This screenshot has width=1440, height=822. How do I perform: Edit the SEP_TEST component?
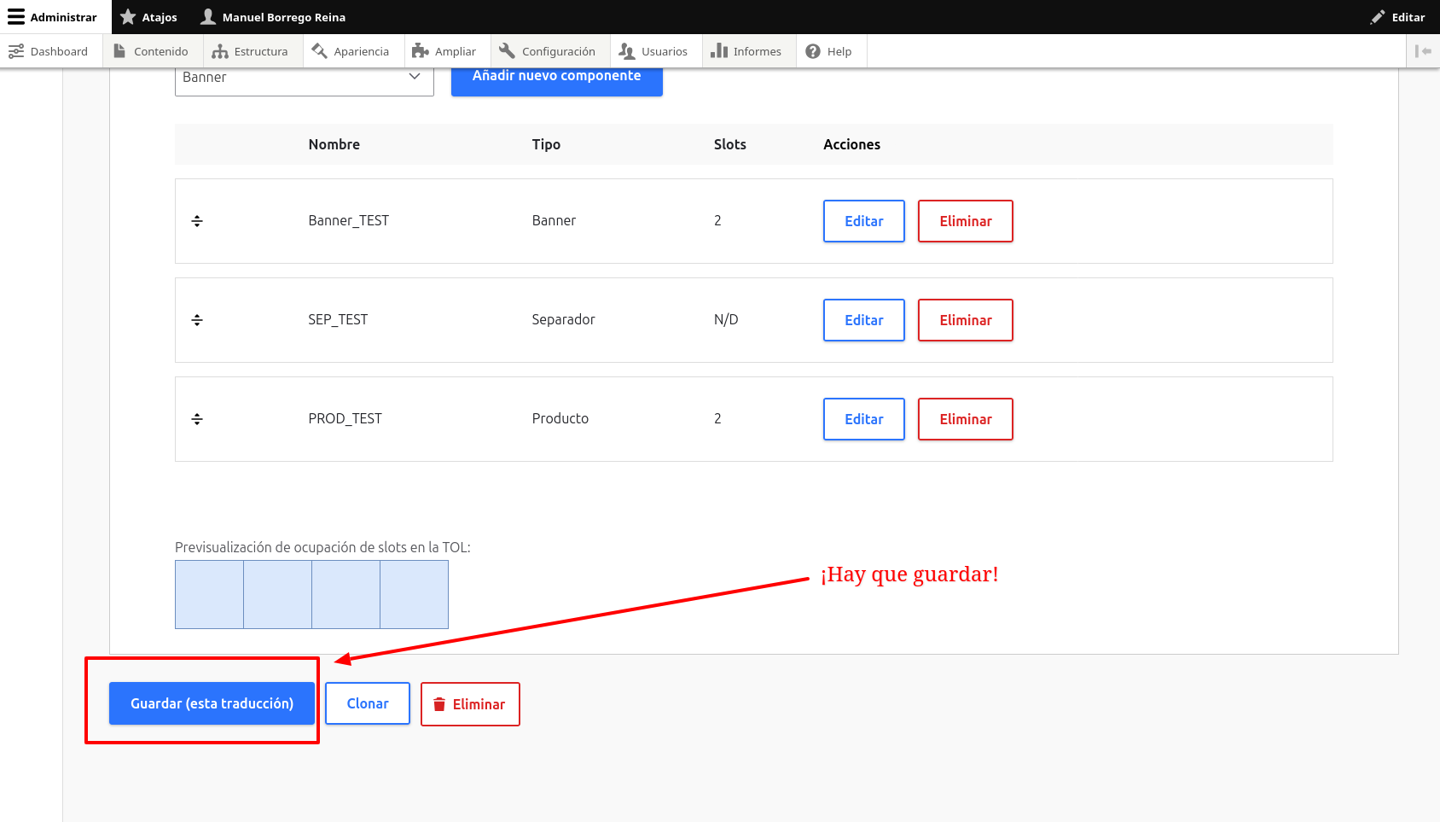click(864, 320)
